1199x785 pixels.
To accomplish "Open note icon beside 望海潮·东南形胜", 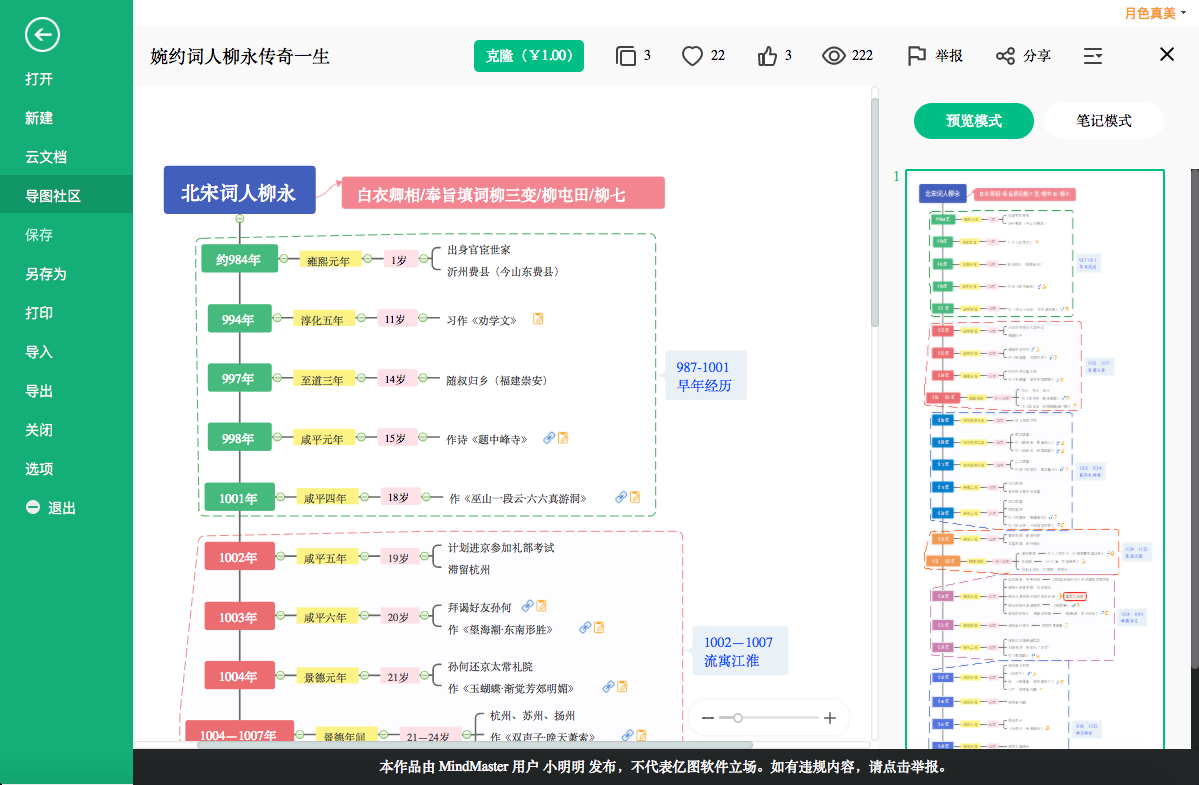I will point(600,628).
